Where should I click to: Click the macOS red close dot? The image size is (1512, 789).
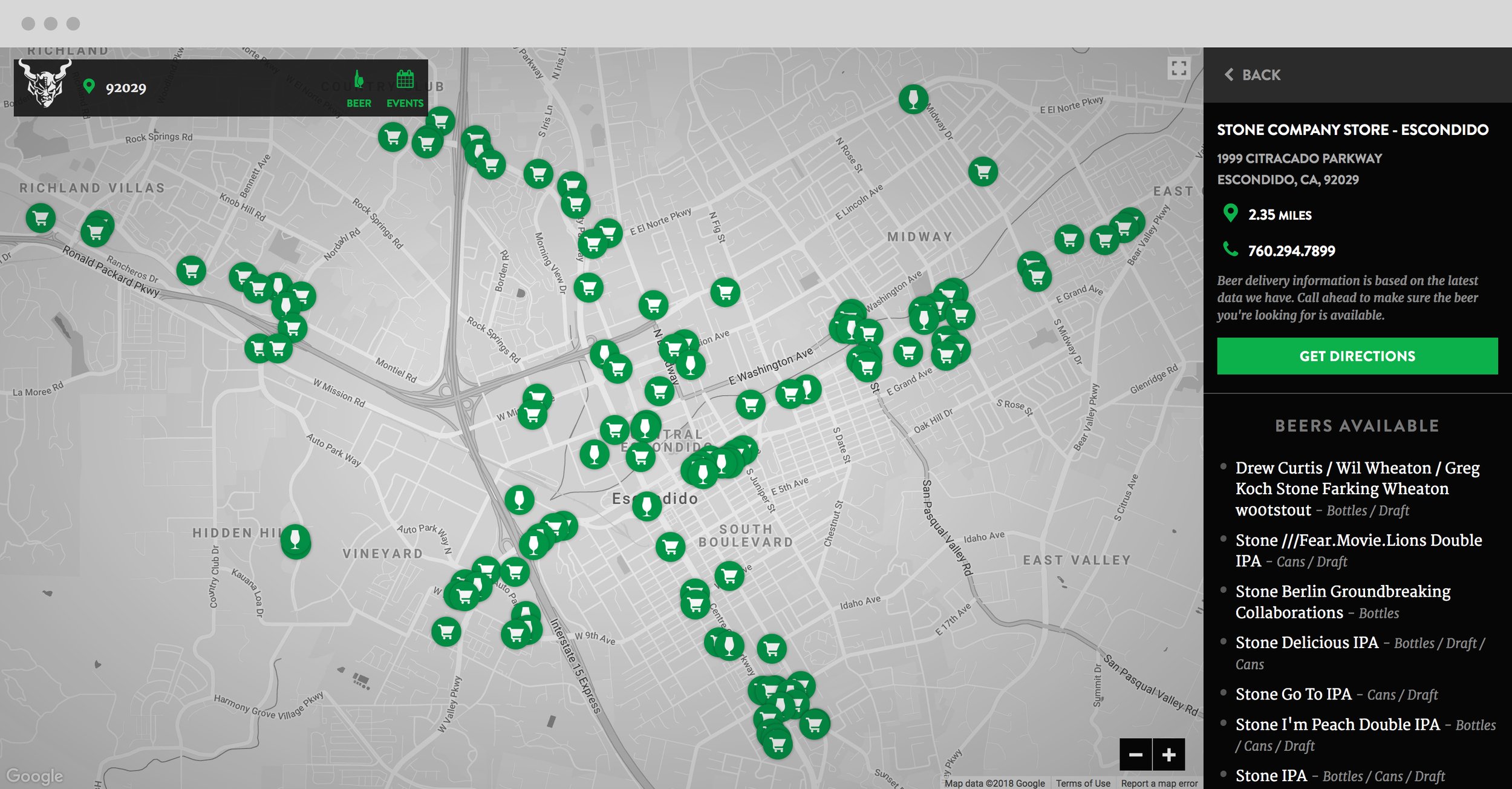[x=28, y=24]
